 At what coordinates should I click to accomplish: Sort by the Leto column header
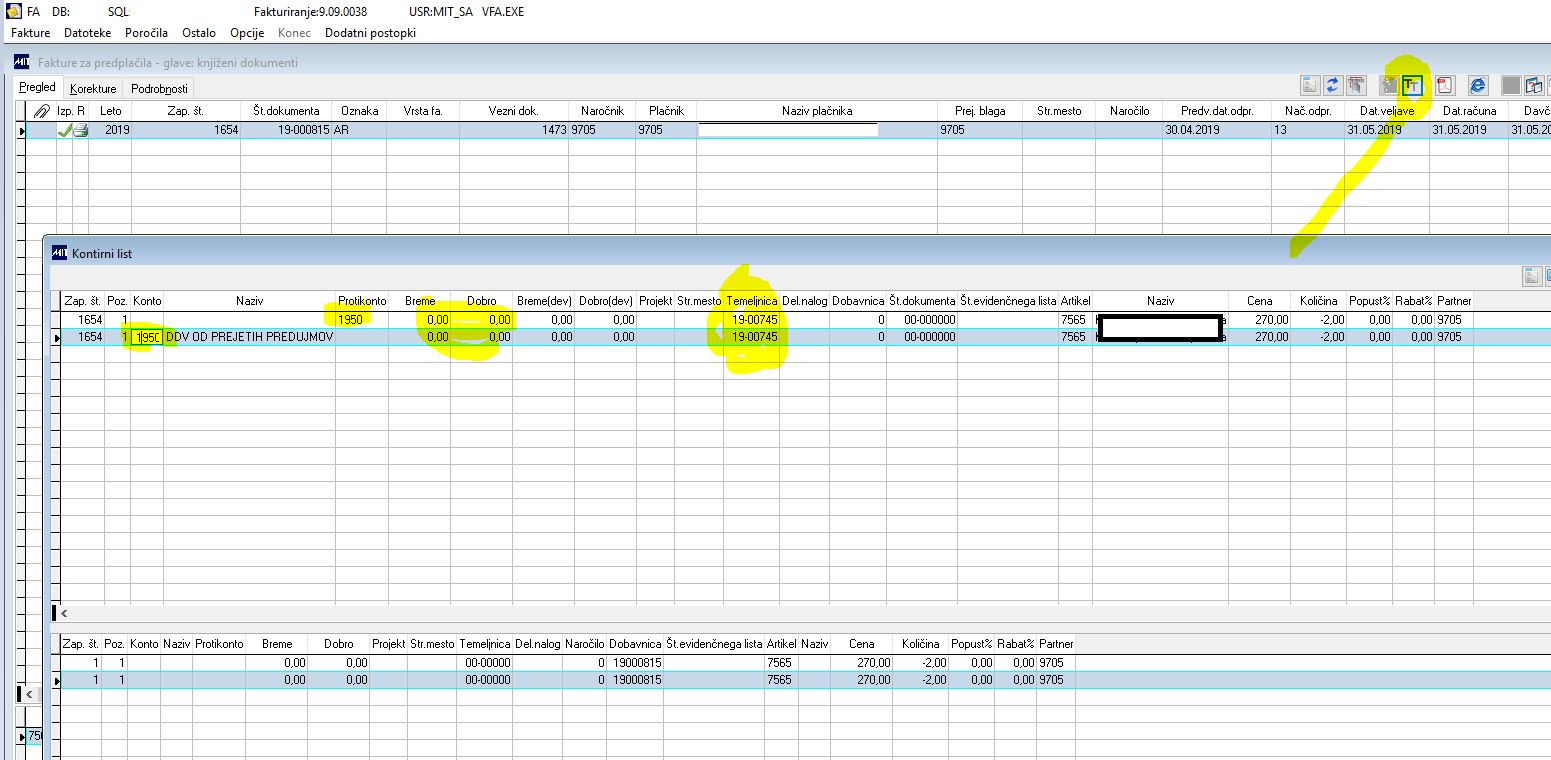pos(111,111)
